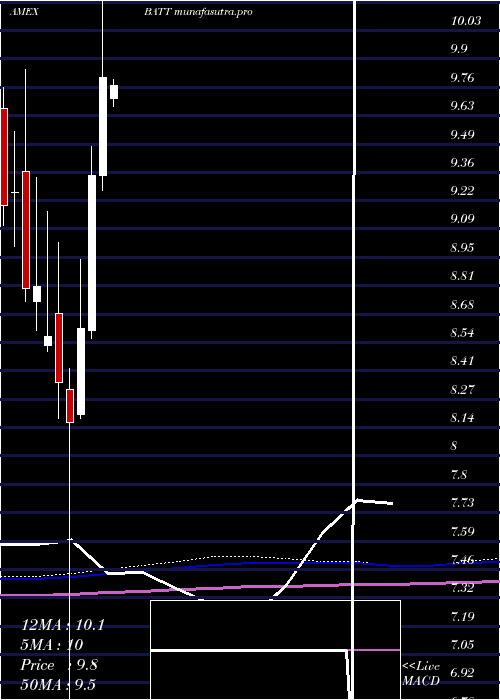Click the 8.27 price axis label
This screenshot has height=700, width=500.
tap(462, 390)
